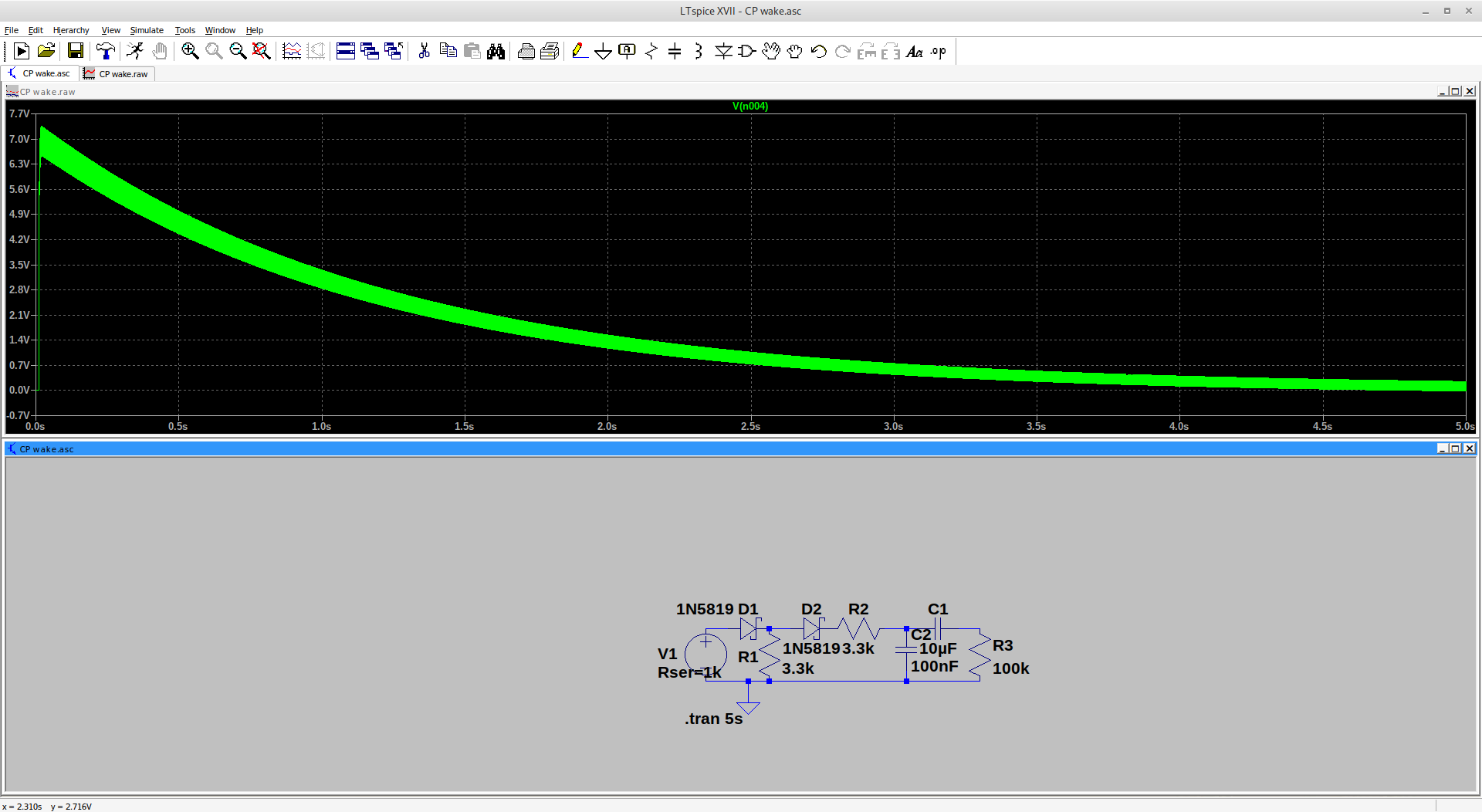This screenshot has height=812, width=1482.
Task: Select the capacitor component tool
Action: 675,52
